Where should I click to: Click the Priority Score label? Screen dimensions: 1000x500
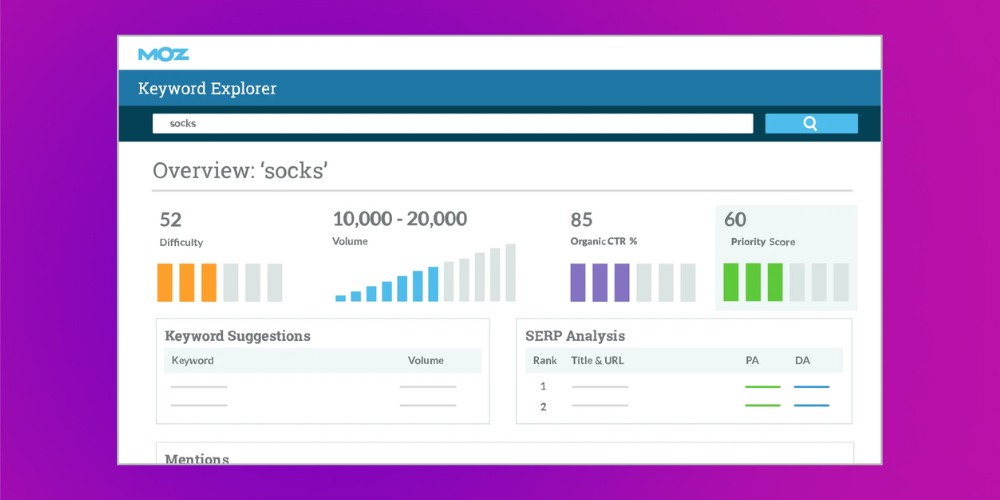point(763,242)
